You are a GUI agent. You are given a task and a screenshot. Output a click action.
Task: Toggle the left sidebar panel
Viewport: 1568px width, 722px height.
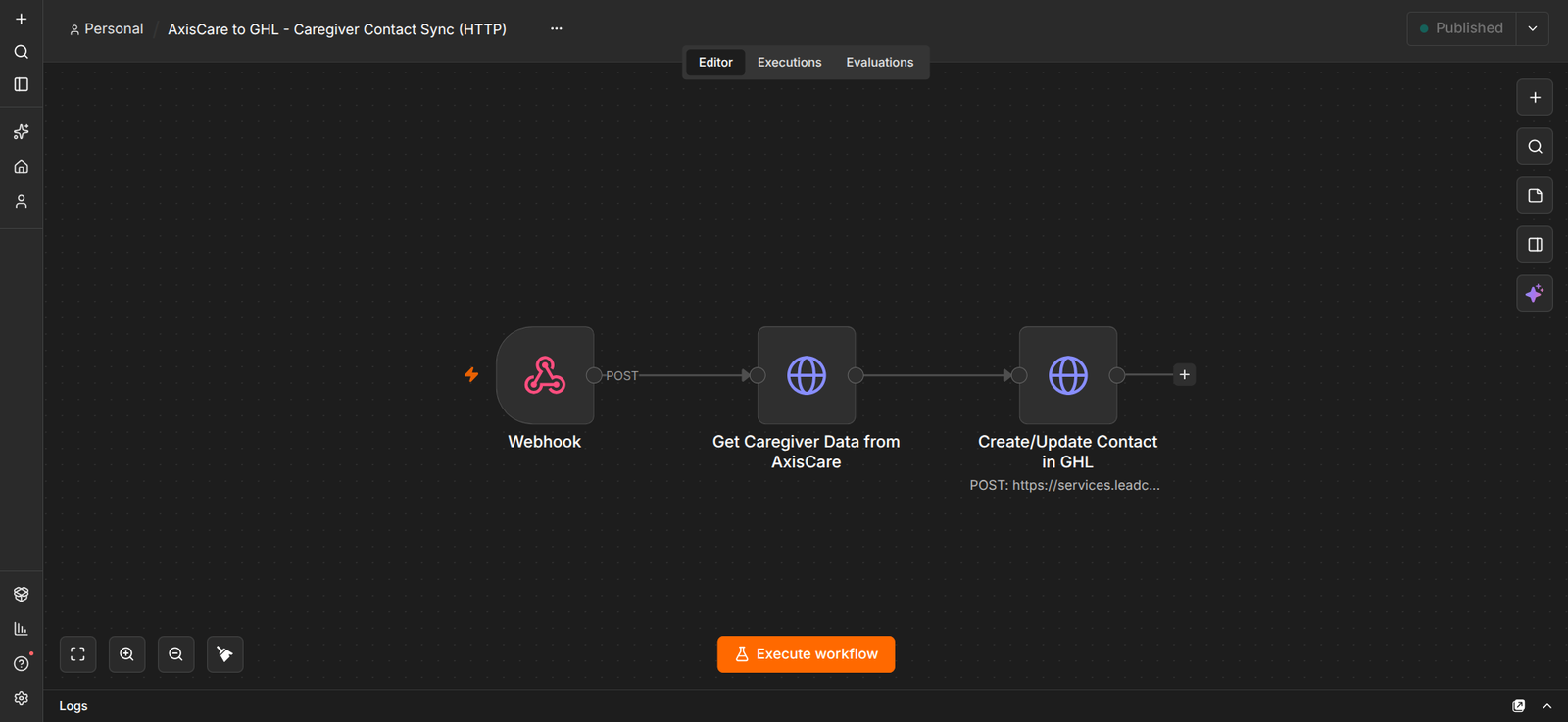tap(21, 84)
